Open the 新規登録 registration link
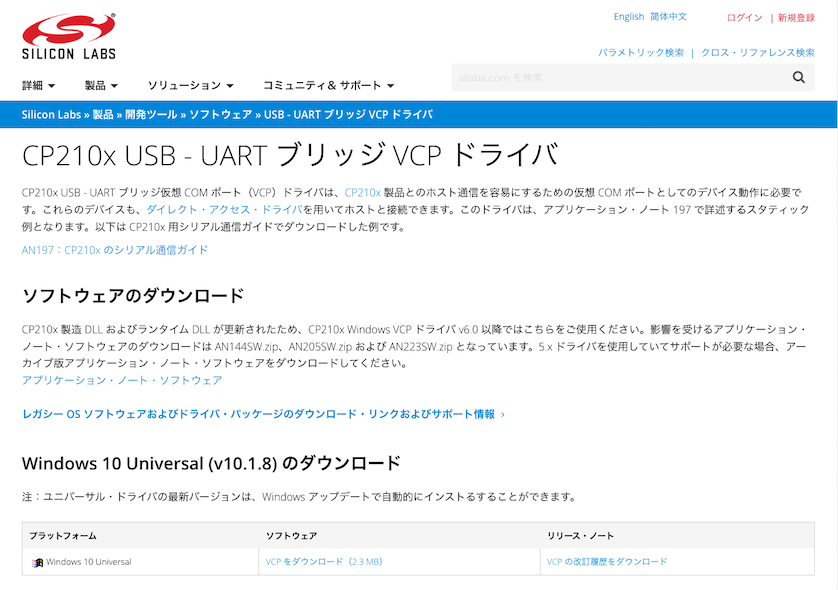838x590 pixels. (x=796, y=18)
